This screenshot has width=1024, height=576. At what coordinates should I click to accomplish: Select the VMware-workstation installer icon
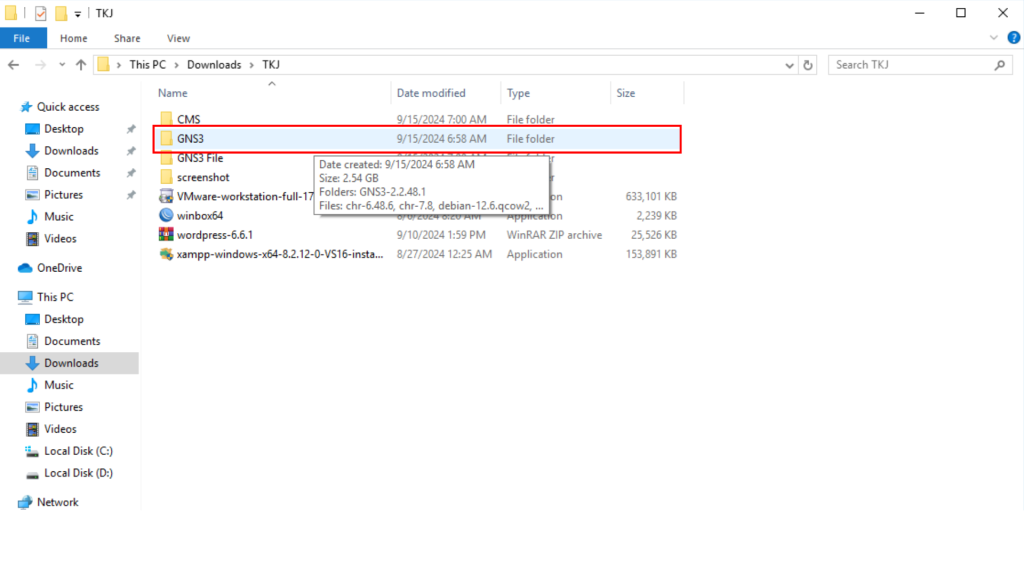pos(167,196)
